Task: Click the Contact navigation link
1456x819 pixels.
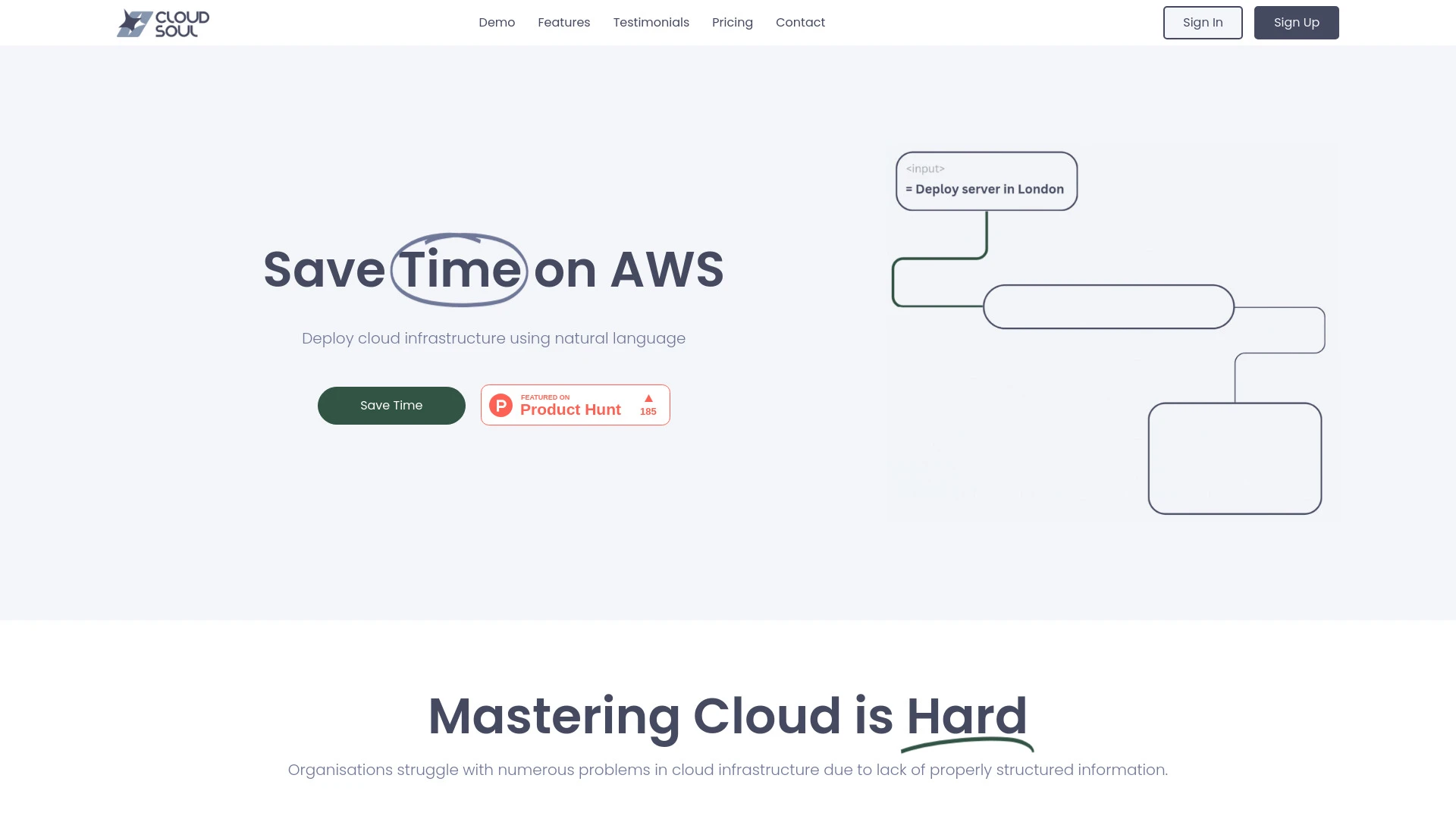Action: click(x=800, y=22)
